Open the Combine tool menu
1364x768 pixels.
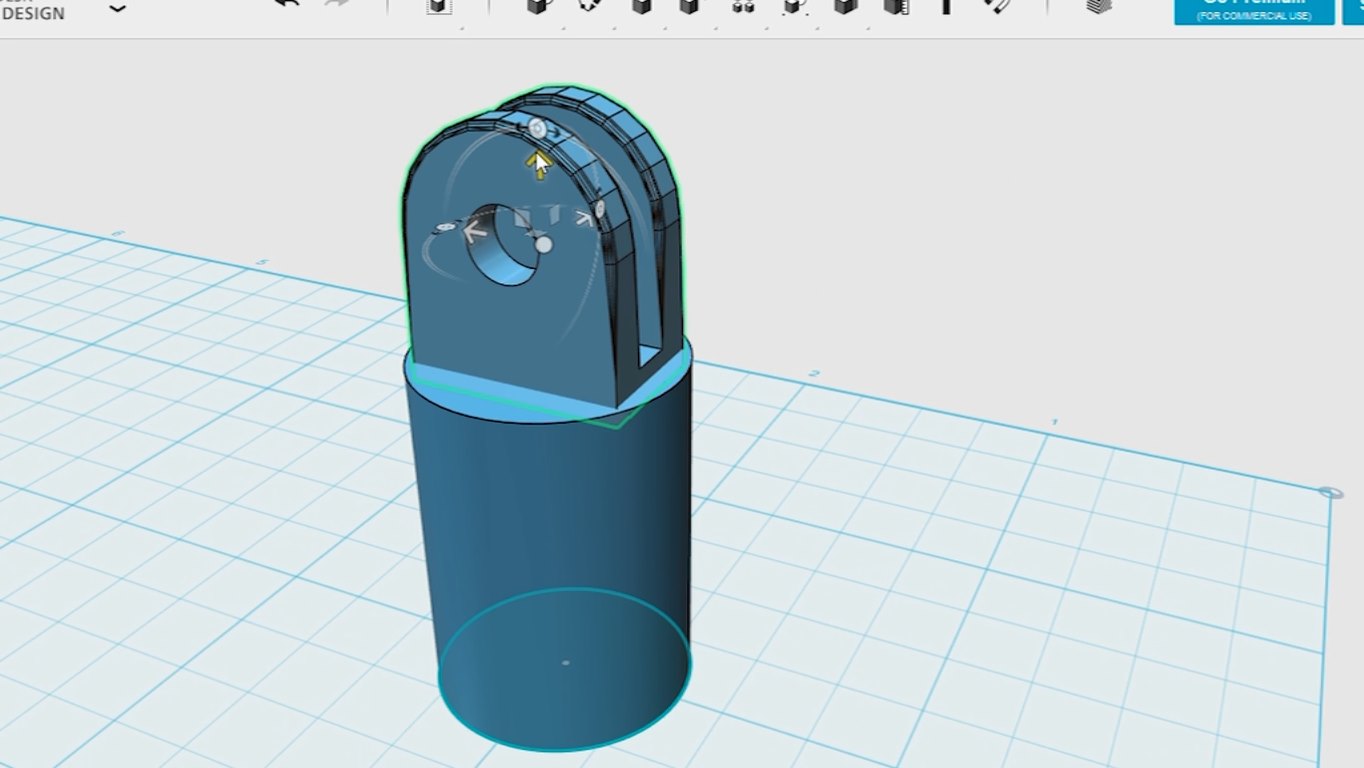[x=846, y=6]
